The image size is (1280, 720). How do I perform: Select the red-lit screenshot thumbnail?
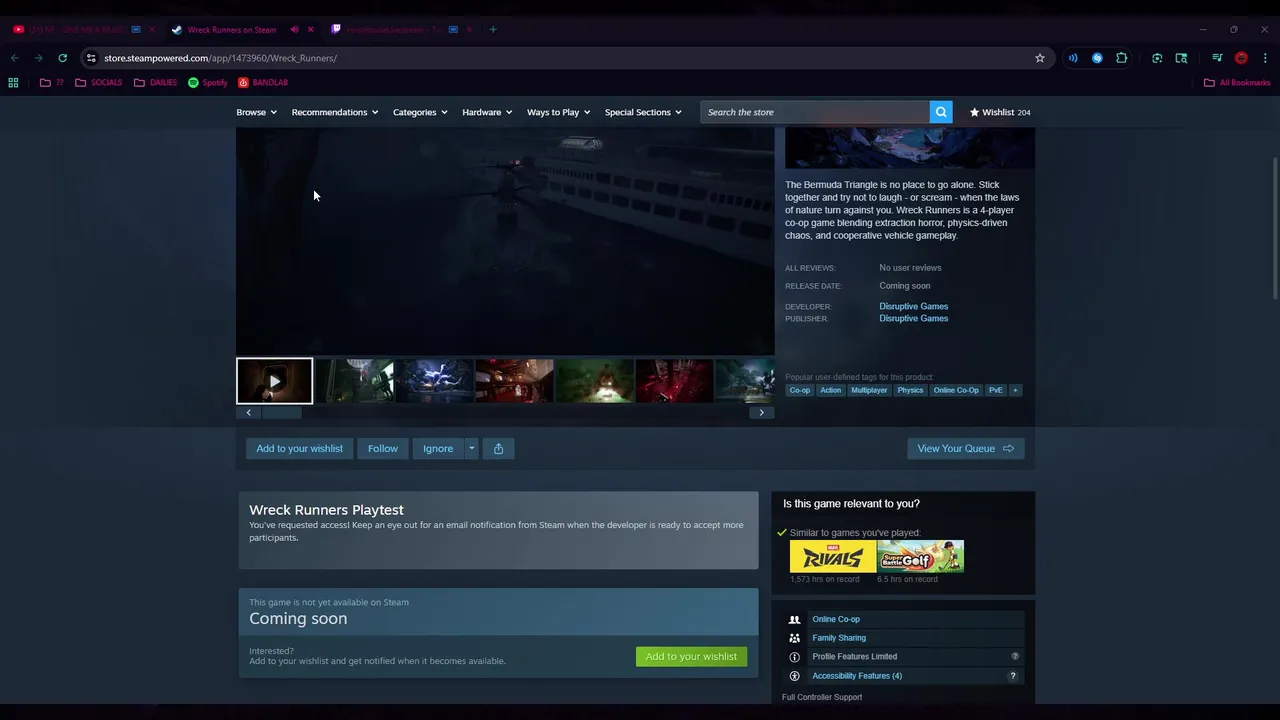pyautogui.click(x=674, y=381)
